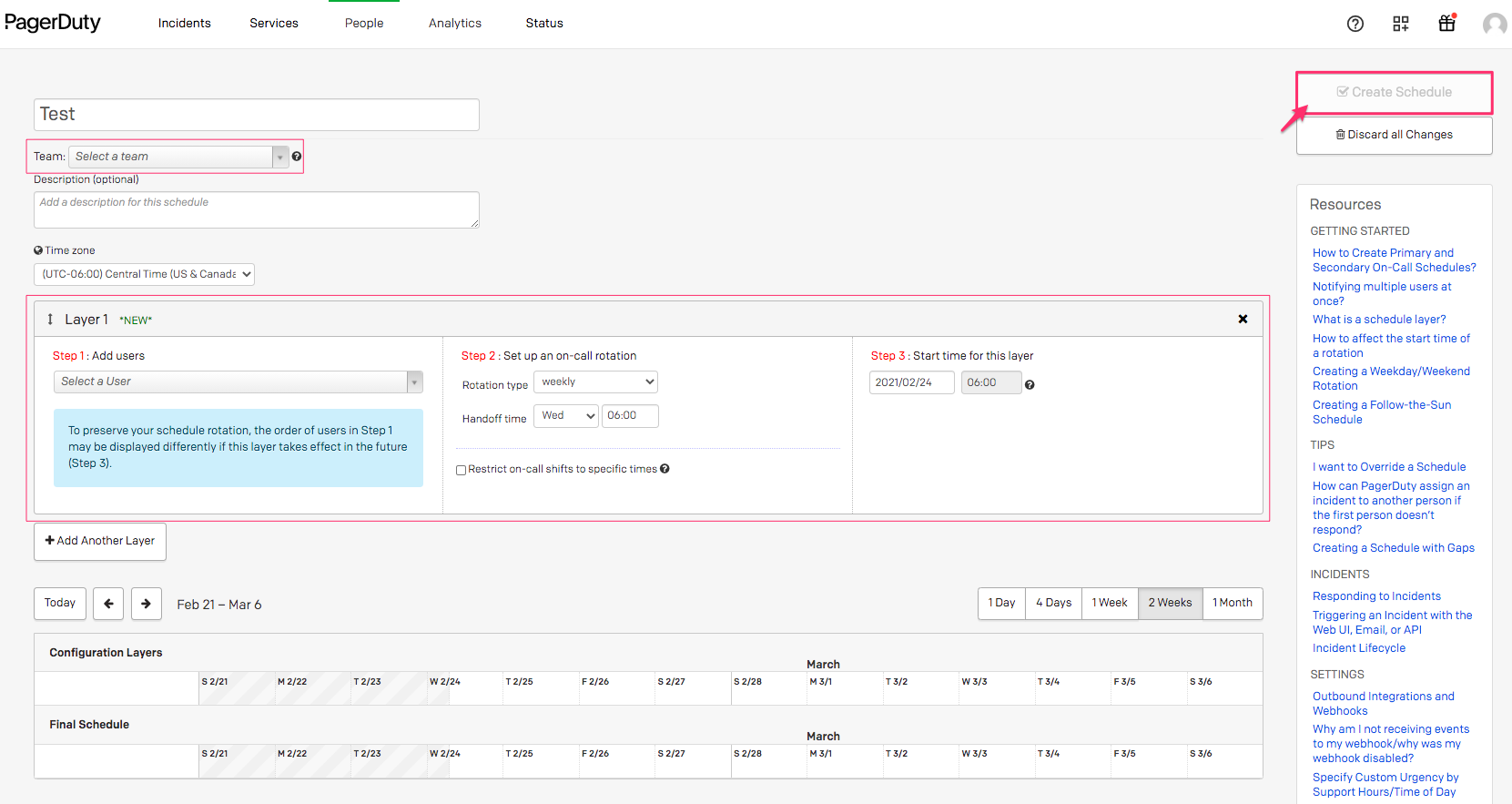1512x804 pixels.
Task: Click the start time help icon
Action: point(1030,385)
